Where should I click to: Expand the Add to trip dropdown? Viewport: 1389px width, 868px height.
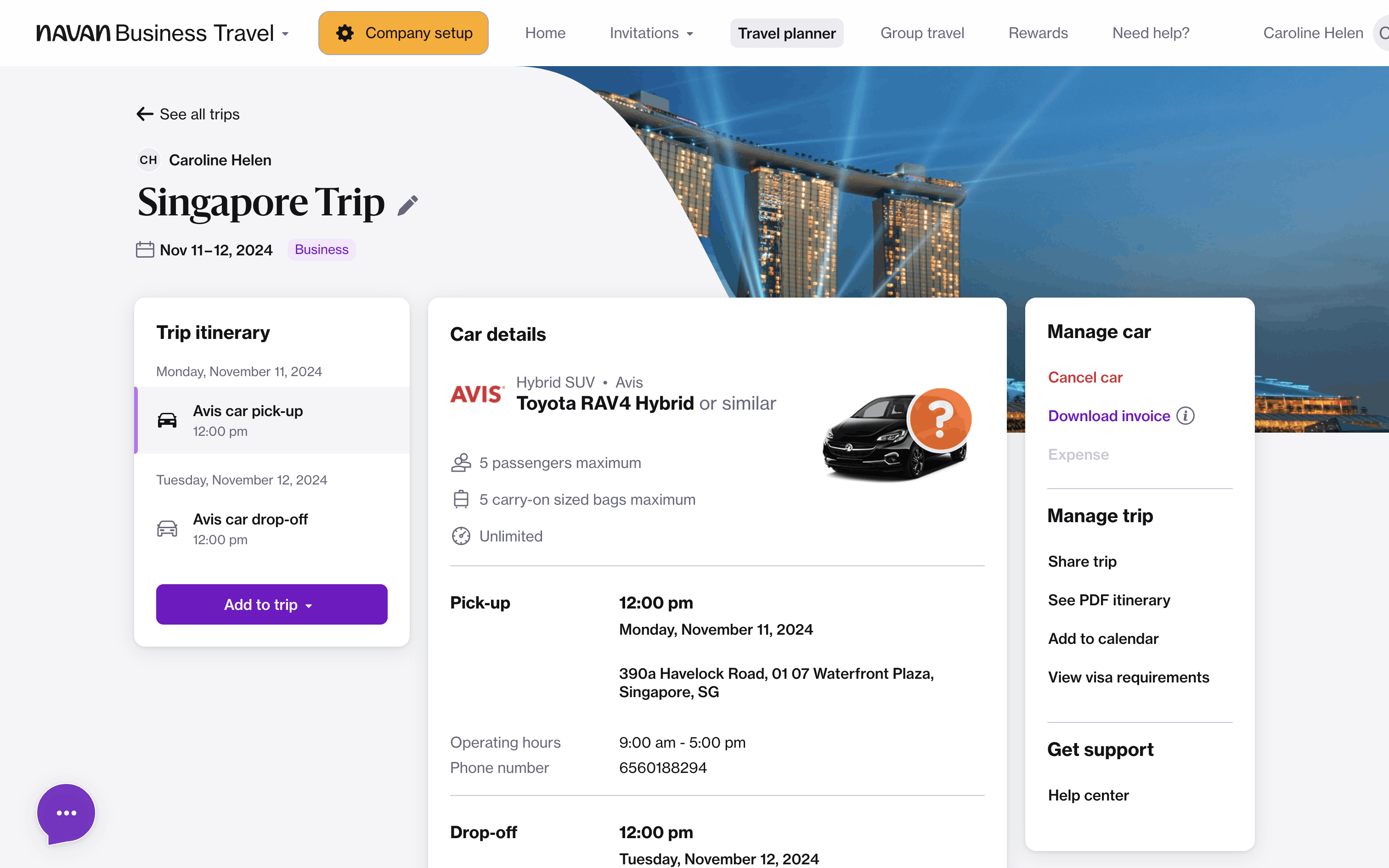click(271, 604)
